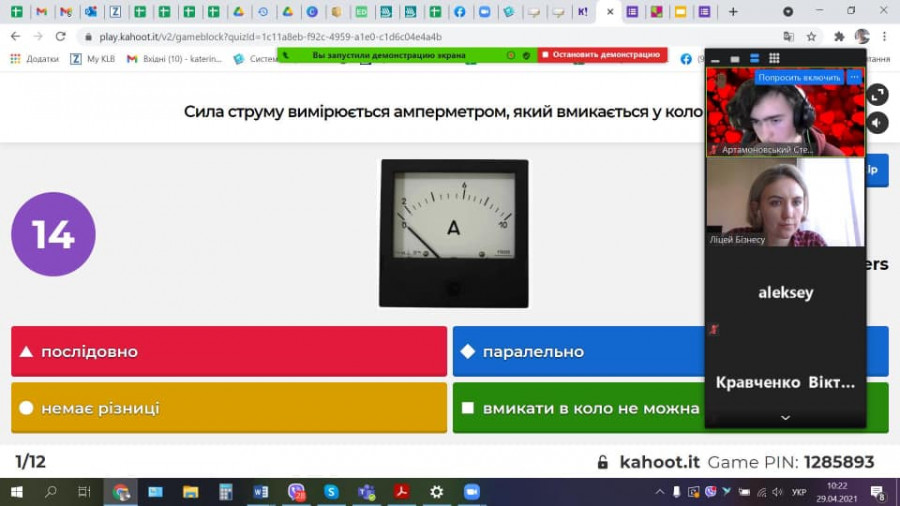Switch to first Google Drive tab
Screen dimensions: 900x506
(238, 11)
